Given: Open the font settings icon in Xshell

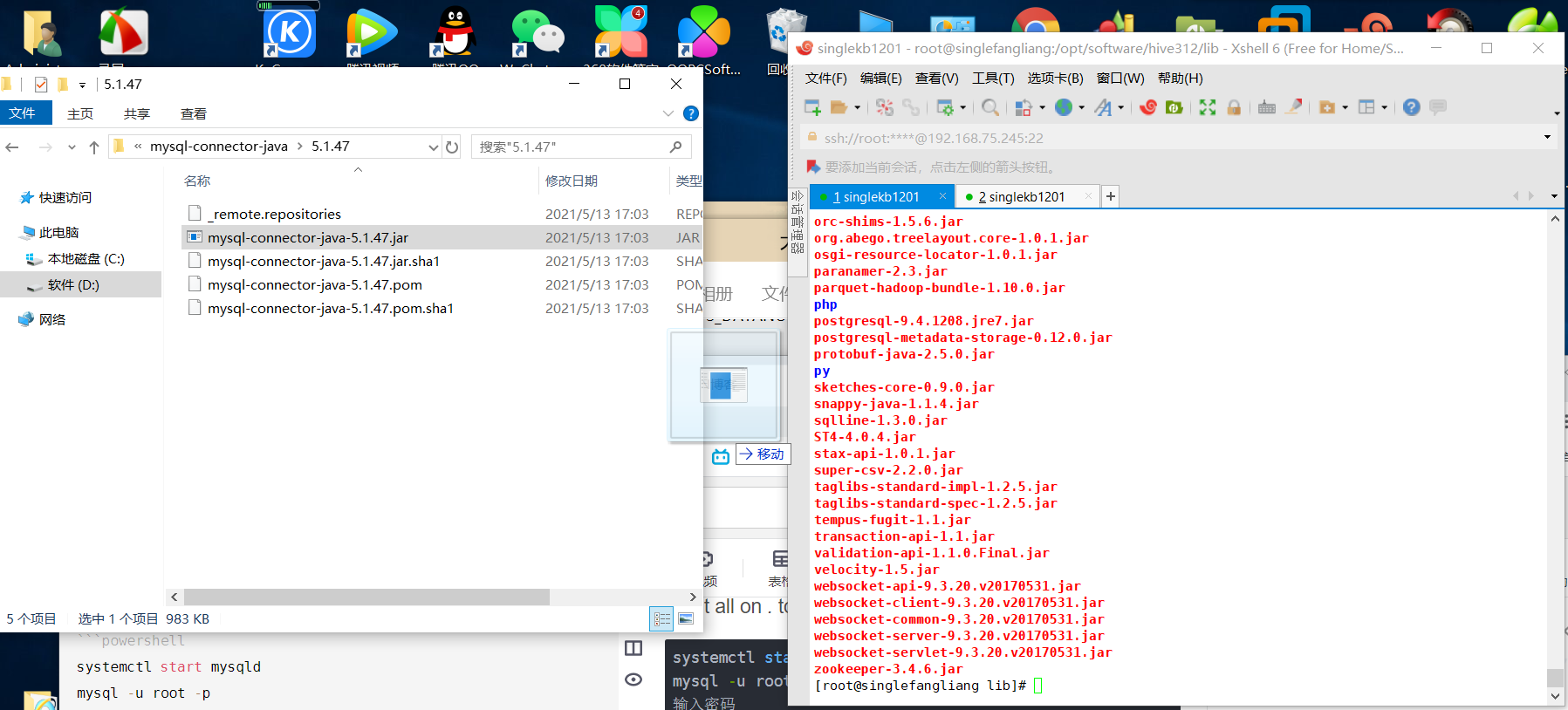Looking at the screenshot, I should pyautogui.click(x=1103, y=107).
